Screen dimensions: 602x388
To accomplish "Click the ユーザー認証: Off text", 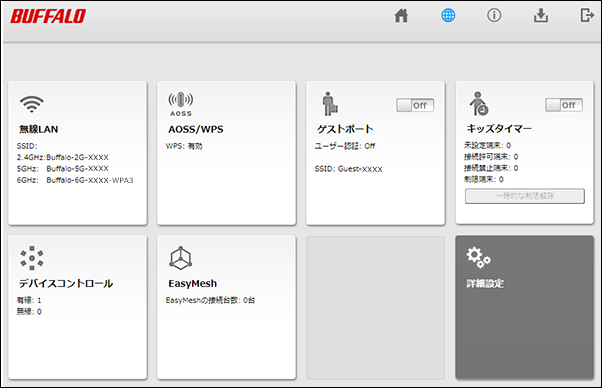I will (x=345, y=146).
